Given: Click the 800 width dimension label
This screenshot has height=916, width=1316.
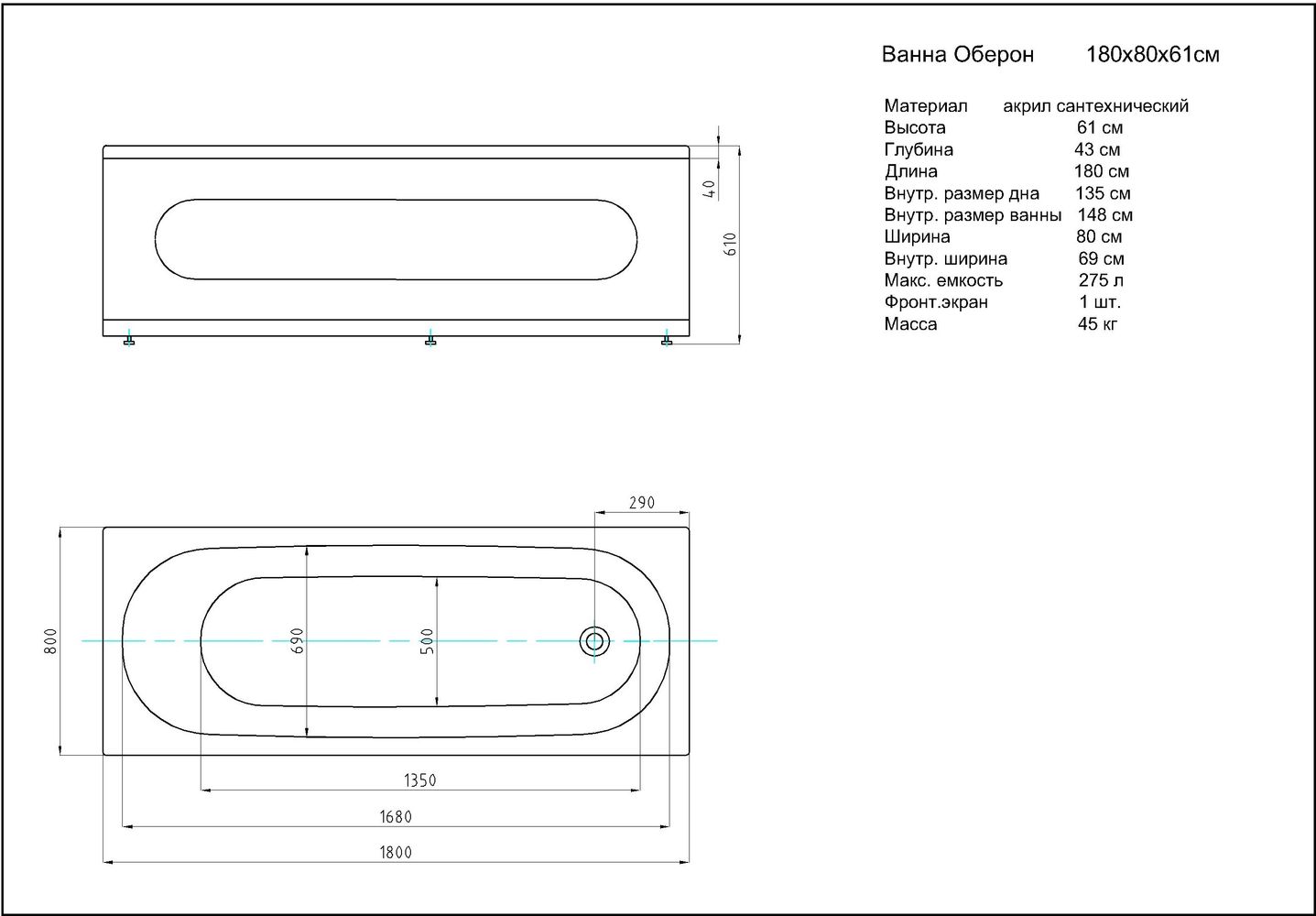Looking at the screenshot, I should 51,640.
